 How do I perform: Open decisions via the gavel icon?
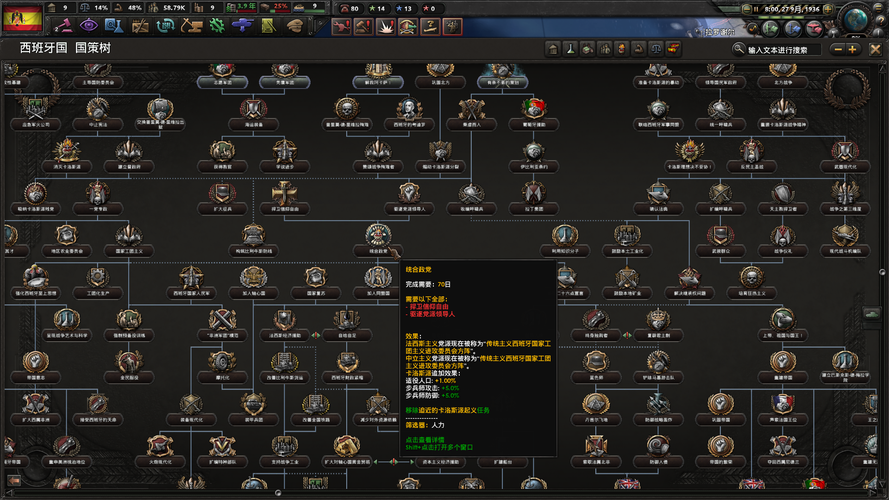[x=62, y=26]
